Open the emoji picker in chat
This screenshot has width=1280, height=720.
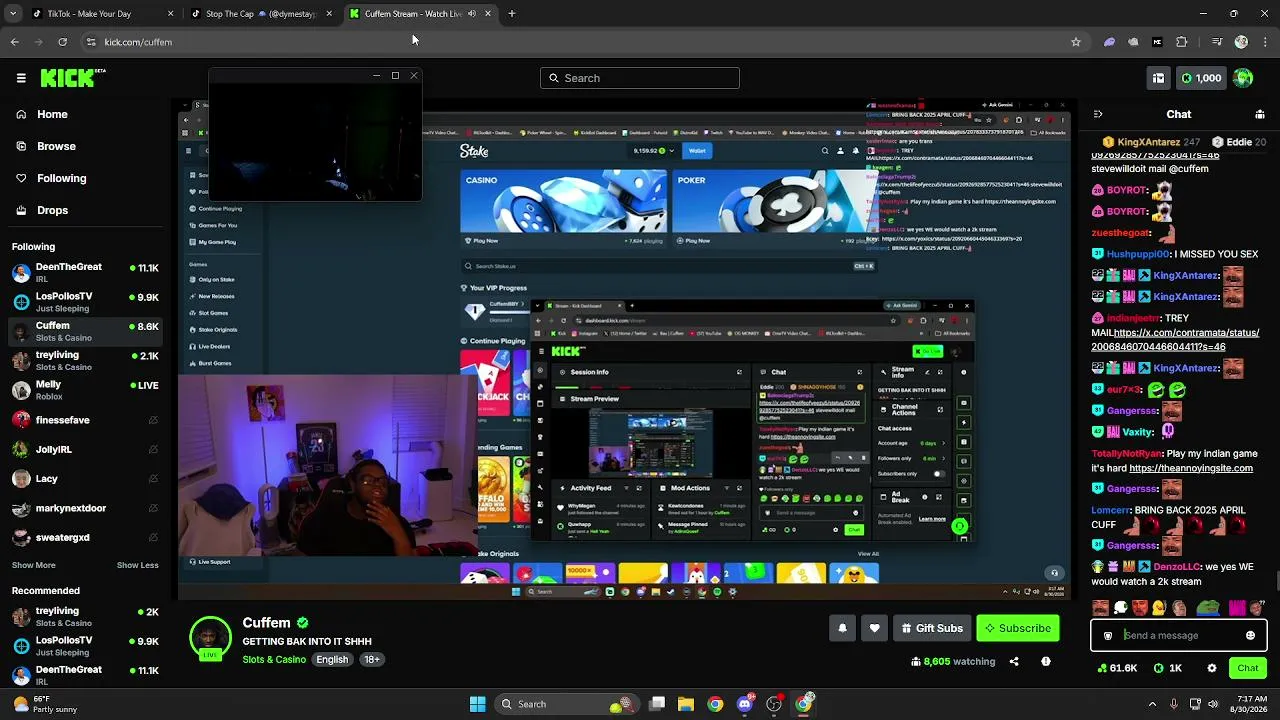click(1250, 635)
